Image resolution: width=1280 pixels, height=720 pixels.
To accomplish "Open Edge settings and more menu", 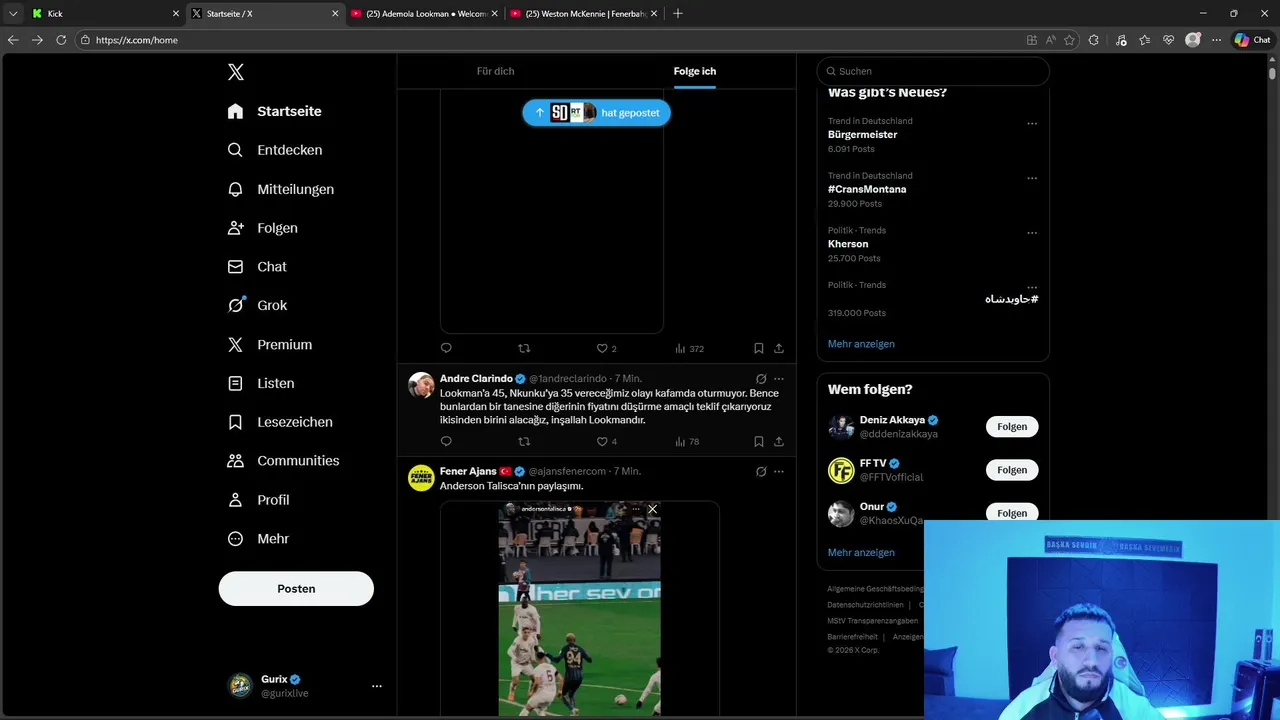I will tap(1216, 40).
